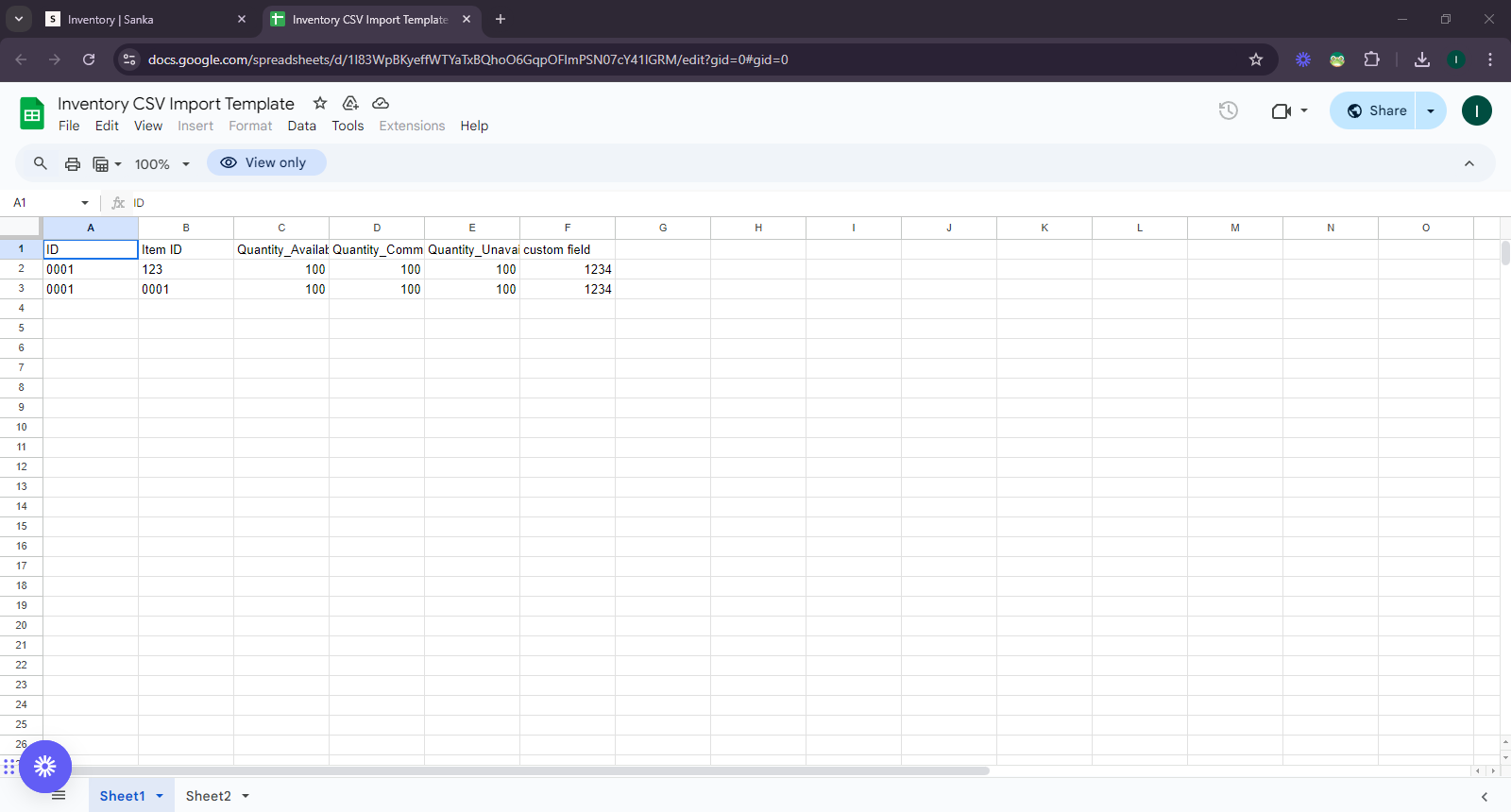The image size is (1511, 812).
Task: Click the Sheets home logo icon
Action: [32, 114]
